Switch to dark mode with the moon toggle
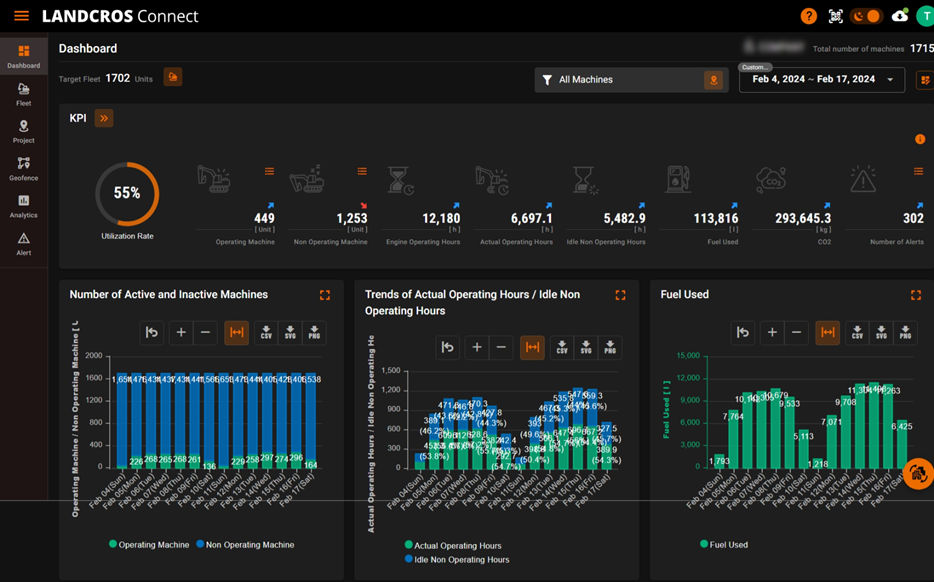Viewport: 934px width, 582px height. point(858,15)
